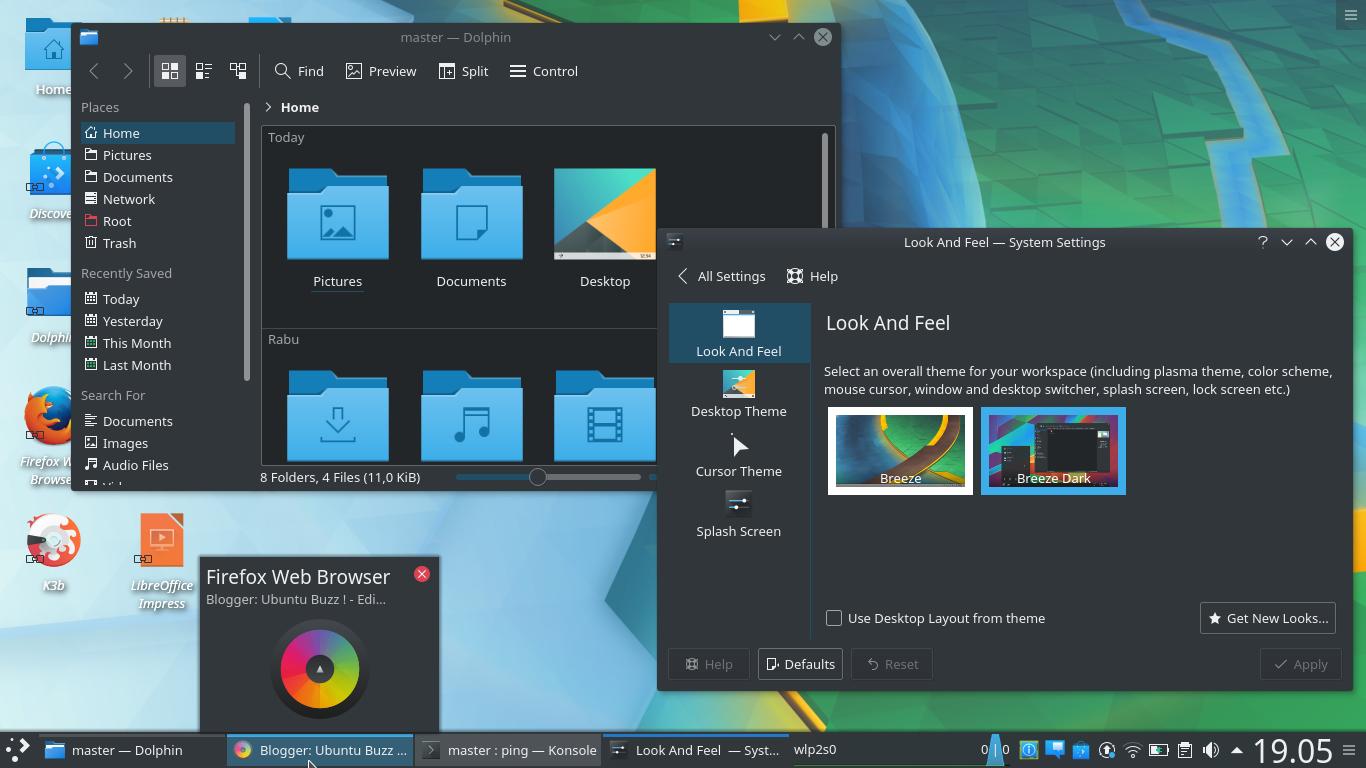Go back to All Settings
The height and width of the screenshot is (768, 1366).
point(720,276)
